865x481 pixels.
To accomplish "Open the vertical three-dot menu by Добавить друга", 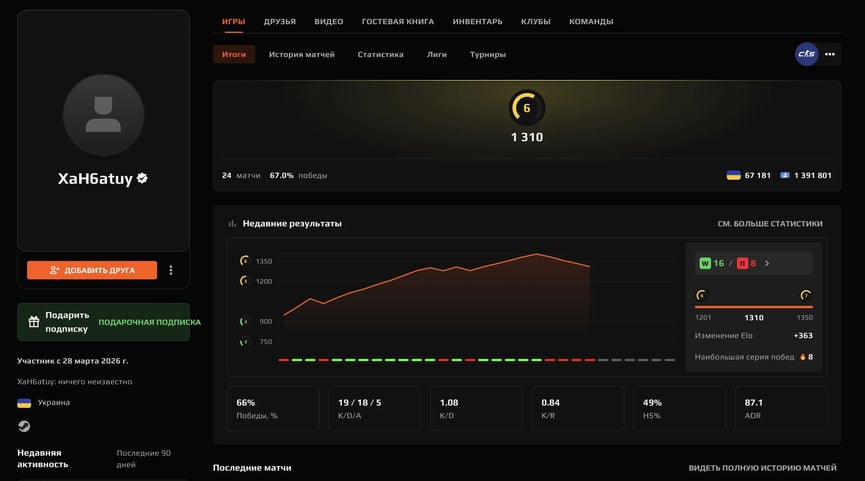I will 171,270.
